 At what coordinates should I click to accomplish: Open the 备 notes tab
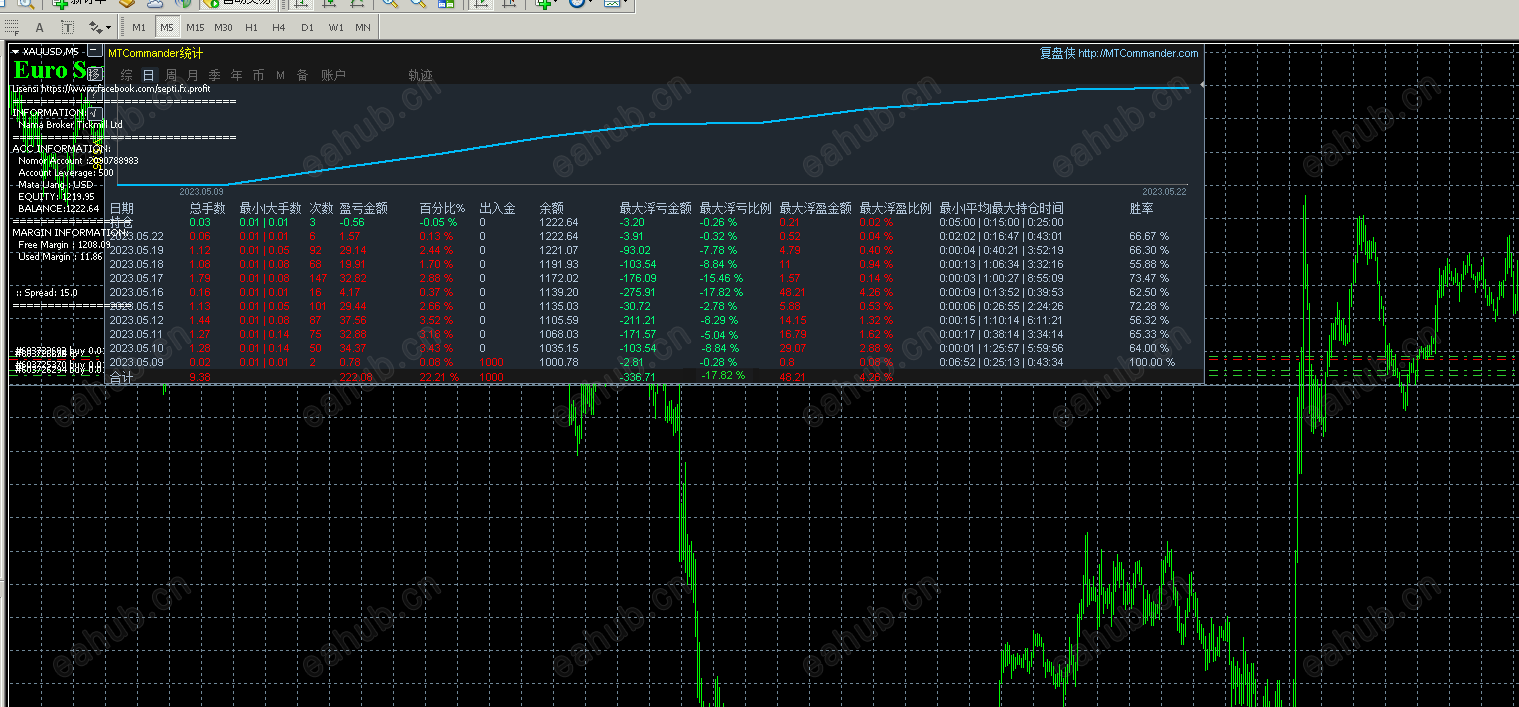click(302, 75)
